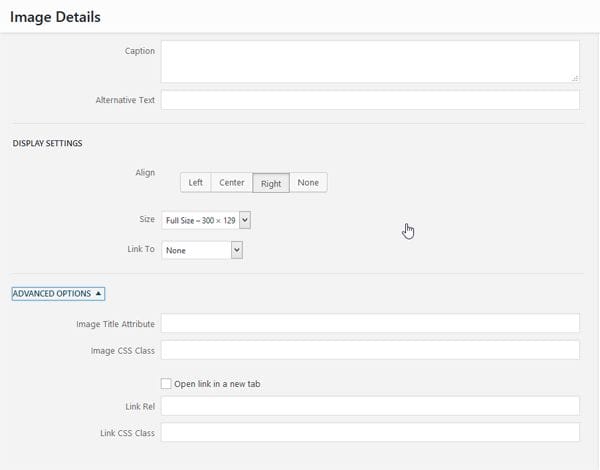Select the Right align button
600x470 pixels.
coord(271,183)
